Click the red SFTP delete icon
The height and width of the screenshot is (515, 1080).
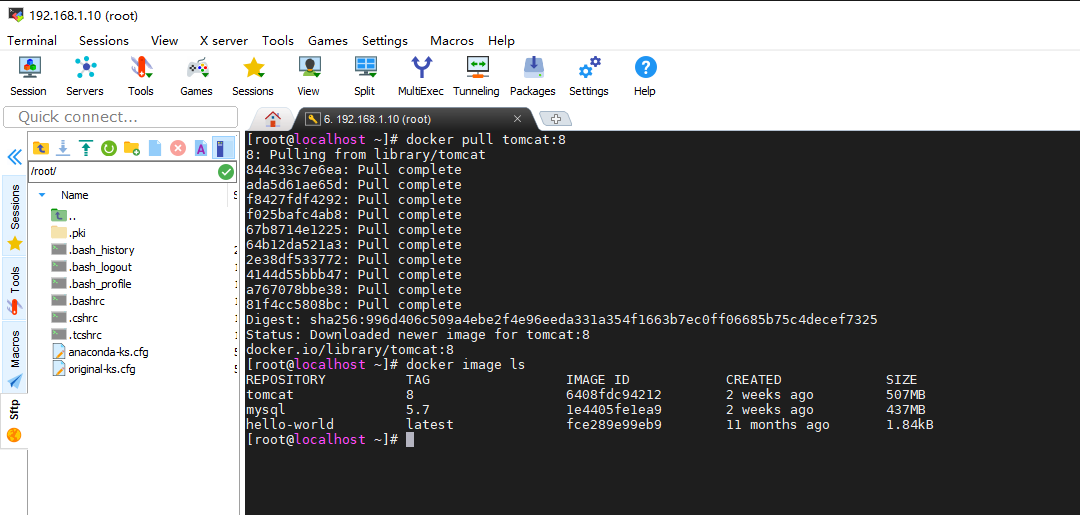pos(178,147)
